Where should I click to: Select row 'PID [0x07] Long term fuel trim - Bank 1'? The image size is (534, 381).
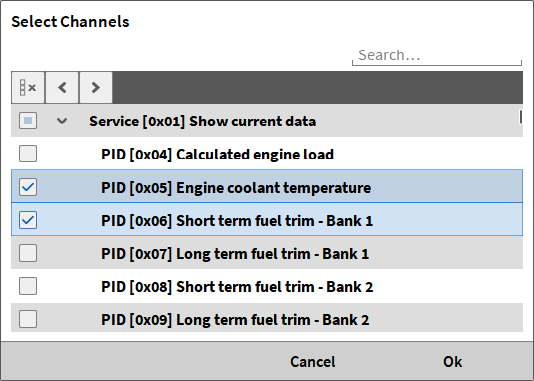(267, 253)
